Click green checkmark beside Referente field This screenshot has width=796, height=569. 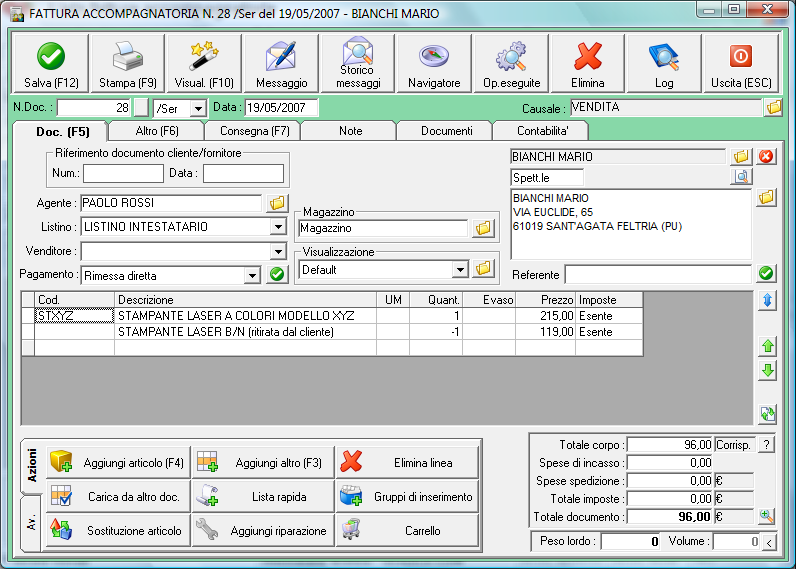pos(766,273)
